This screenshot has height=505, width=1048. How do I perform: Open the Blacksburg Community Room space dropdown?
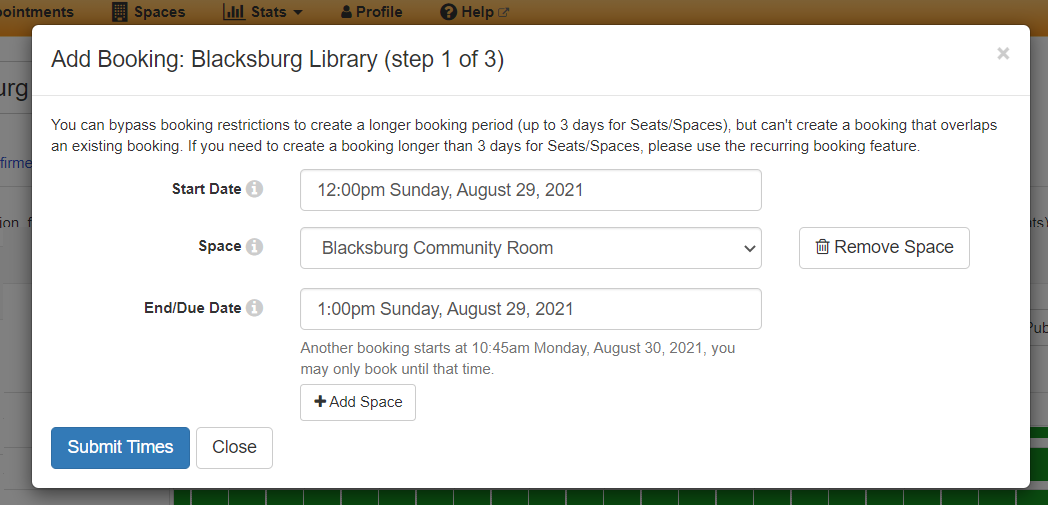point(531,248)
